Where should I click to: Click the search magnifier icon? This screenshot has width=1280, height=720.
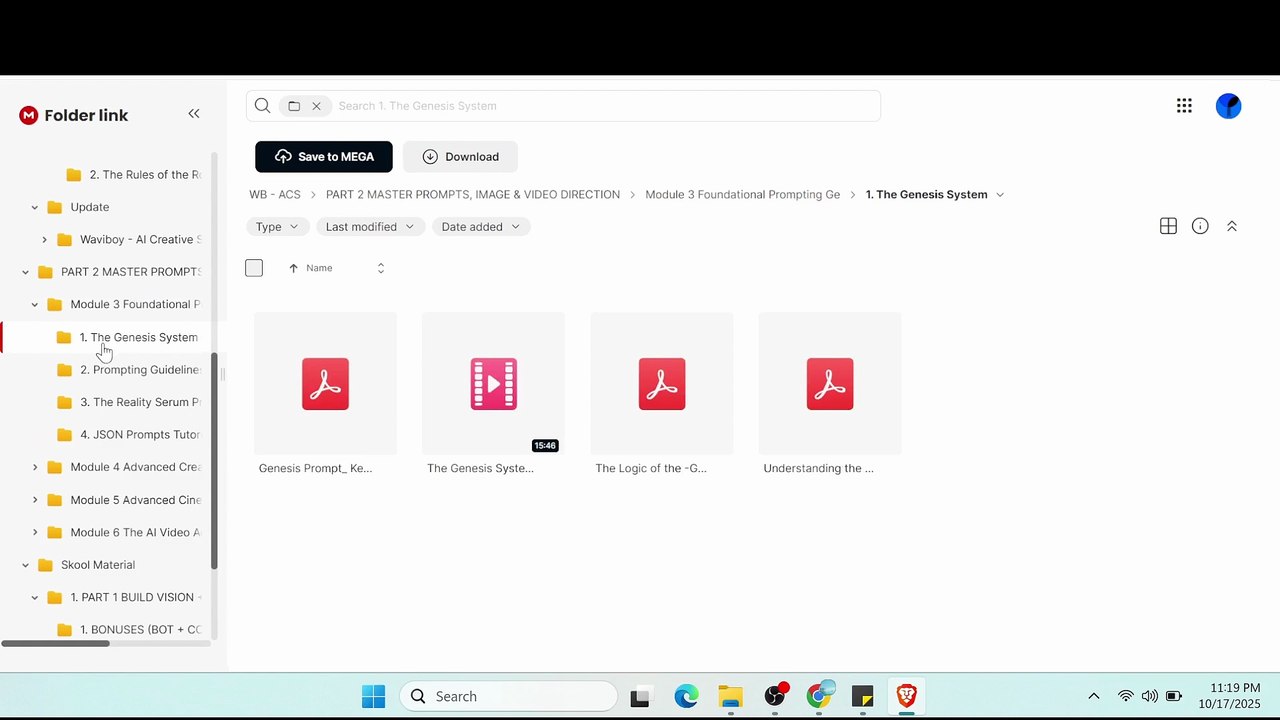pos(262,106)
